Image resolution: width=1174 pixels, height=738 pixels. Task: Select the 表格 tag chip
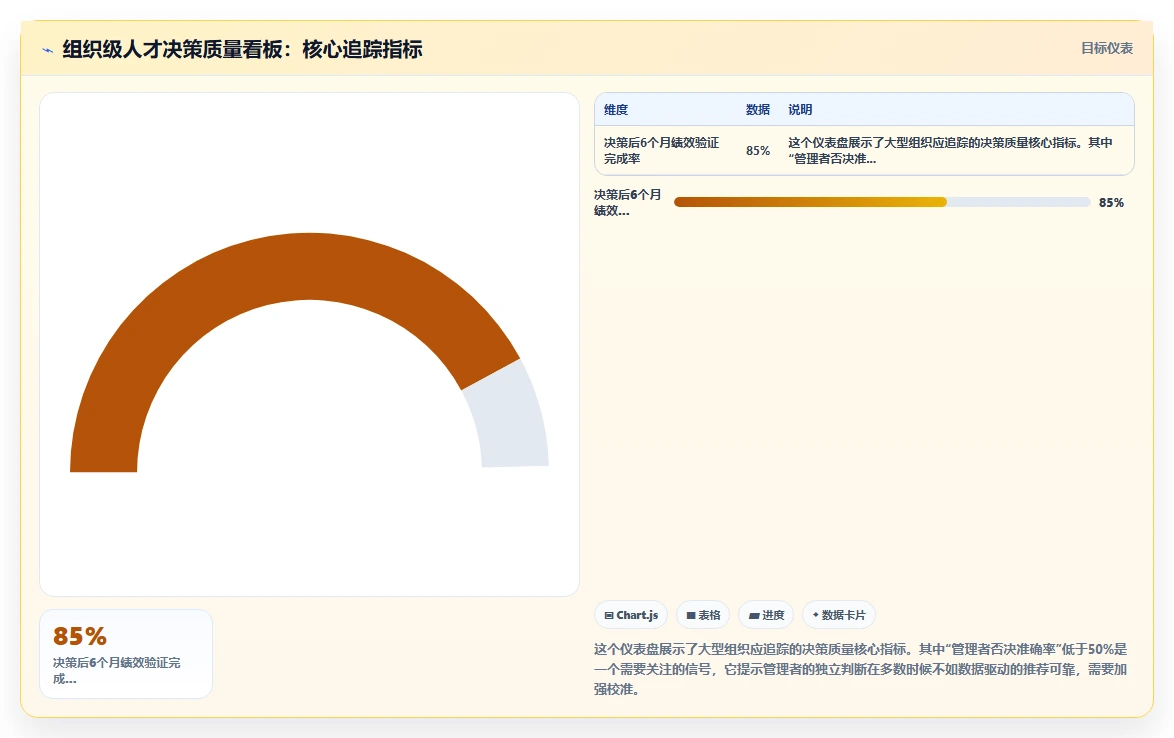pyautogui.click(x=703, y=615)
